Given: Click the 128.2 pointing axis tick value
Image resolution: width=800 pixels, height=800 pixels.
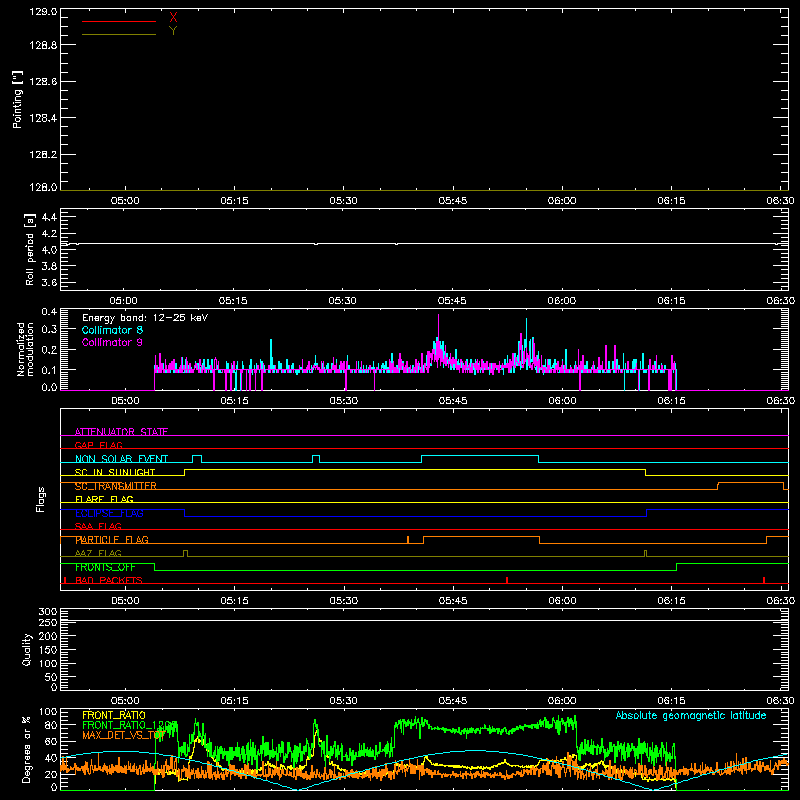Looking at the screenshot, I should coord(43,155).
